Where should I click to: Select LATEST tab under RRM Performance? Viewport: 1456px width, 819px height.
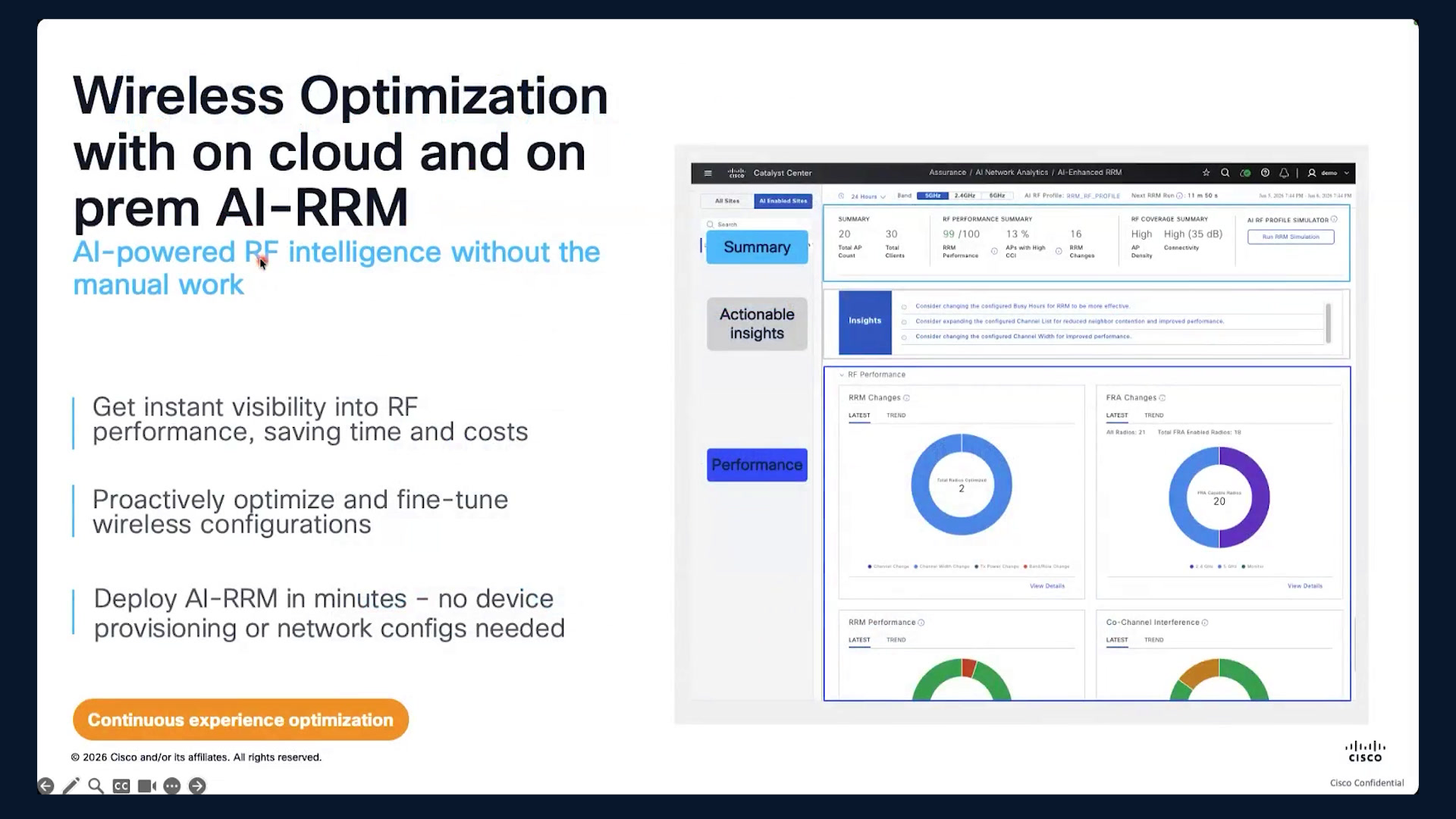859,640
